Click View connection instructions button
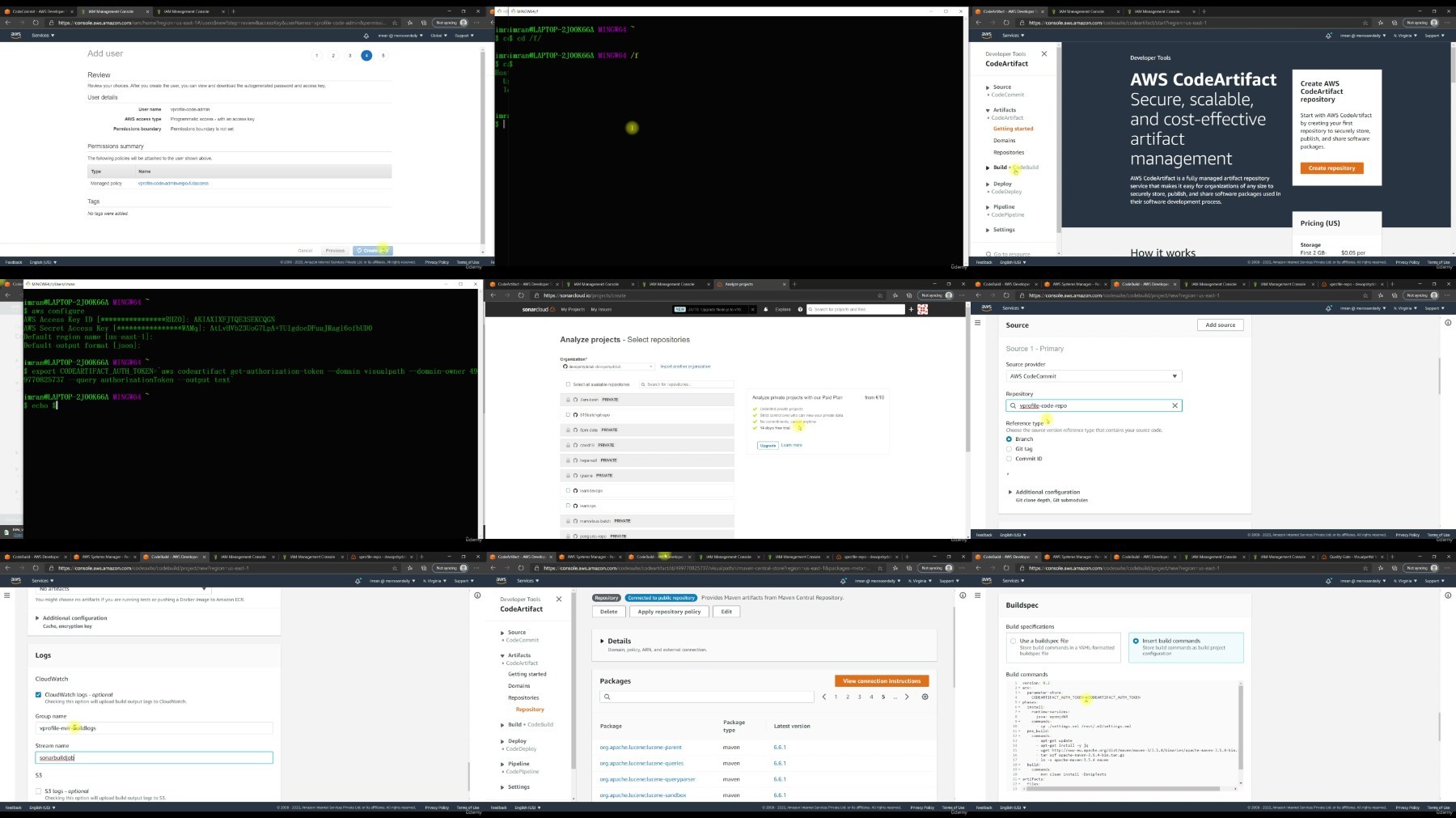Viewport: 1456px width, 818px height. [882, 681]
